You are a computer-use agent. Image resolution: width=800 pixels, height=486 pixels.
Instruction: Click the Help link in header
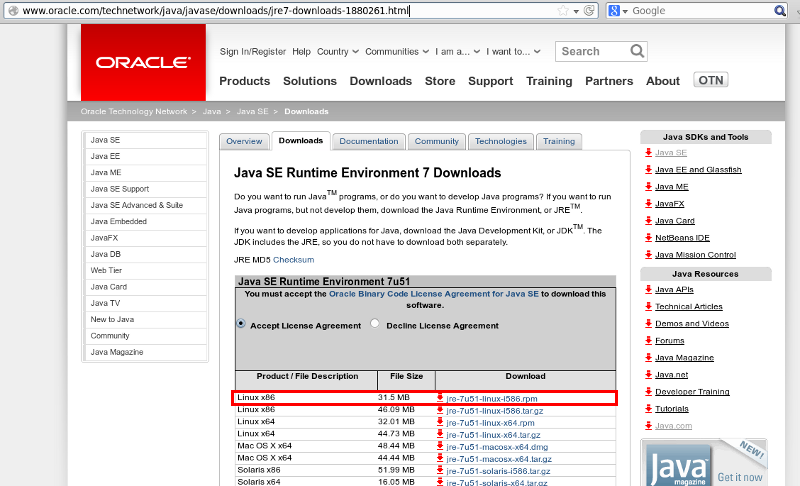coord(301,52)
